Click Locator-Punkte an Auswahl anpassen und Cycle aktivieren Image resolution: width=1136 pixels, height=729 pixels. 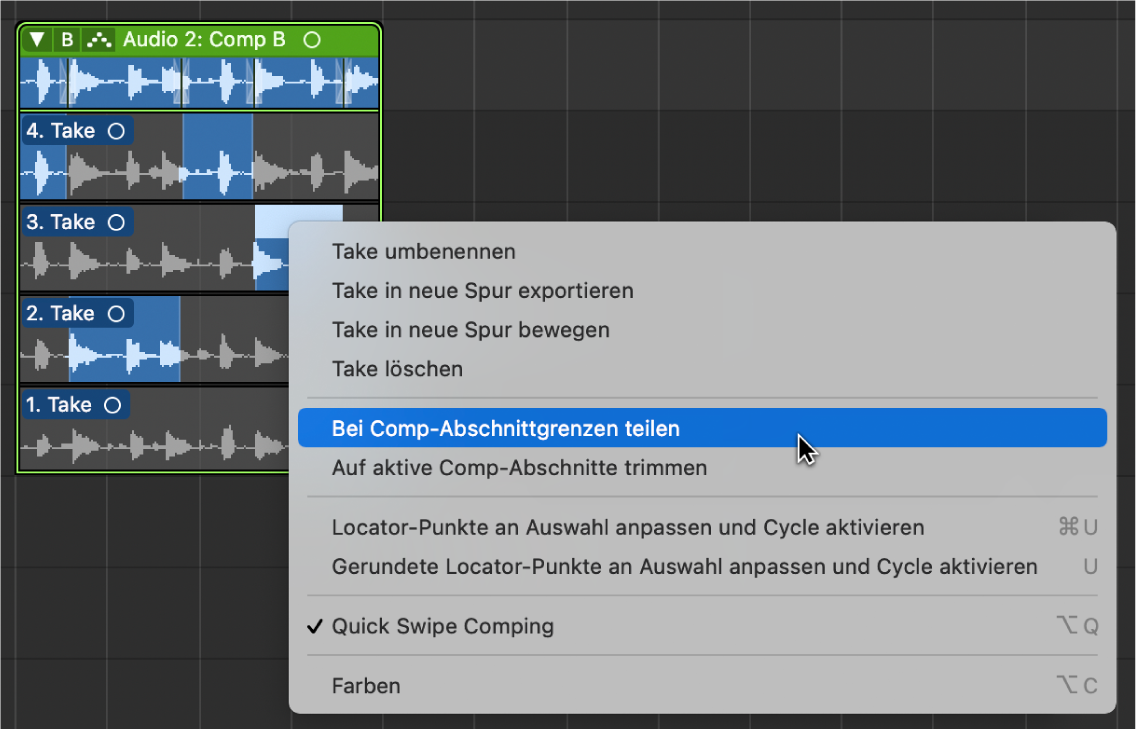(x=627, y=527)
